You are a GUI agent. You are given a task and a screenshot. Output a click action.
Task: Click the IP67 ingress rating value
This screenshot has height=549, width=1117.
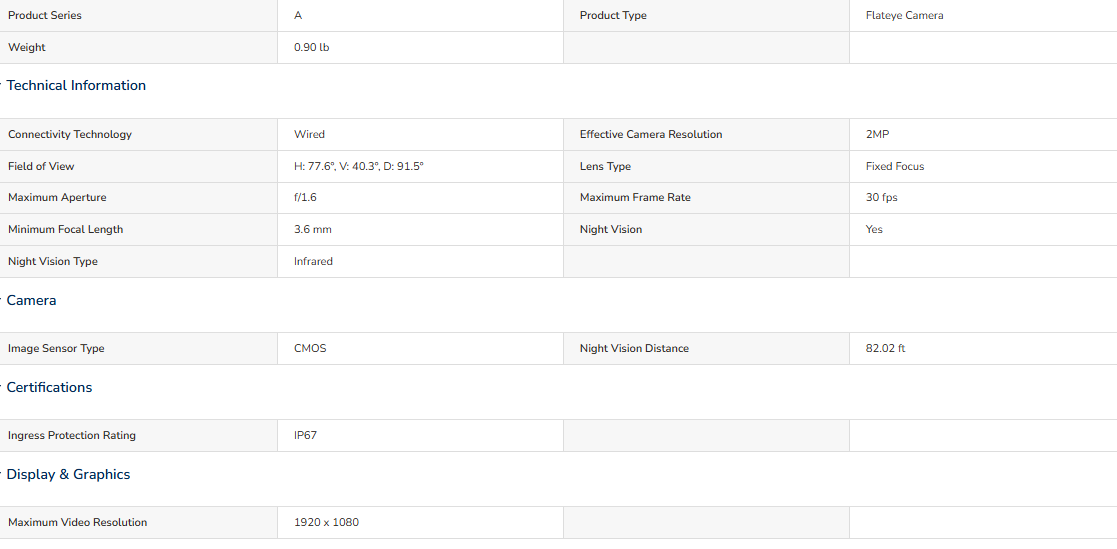point(306,436)
